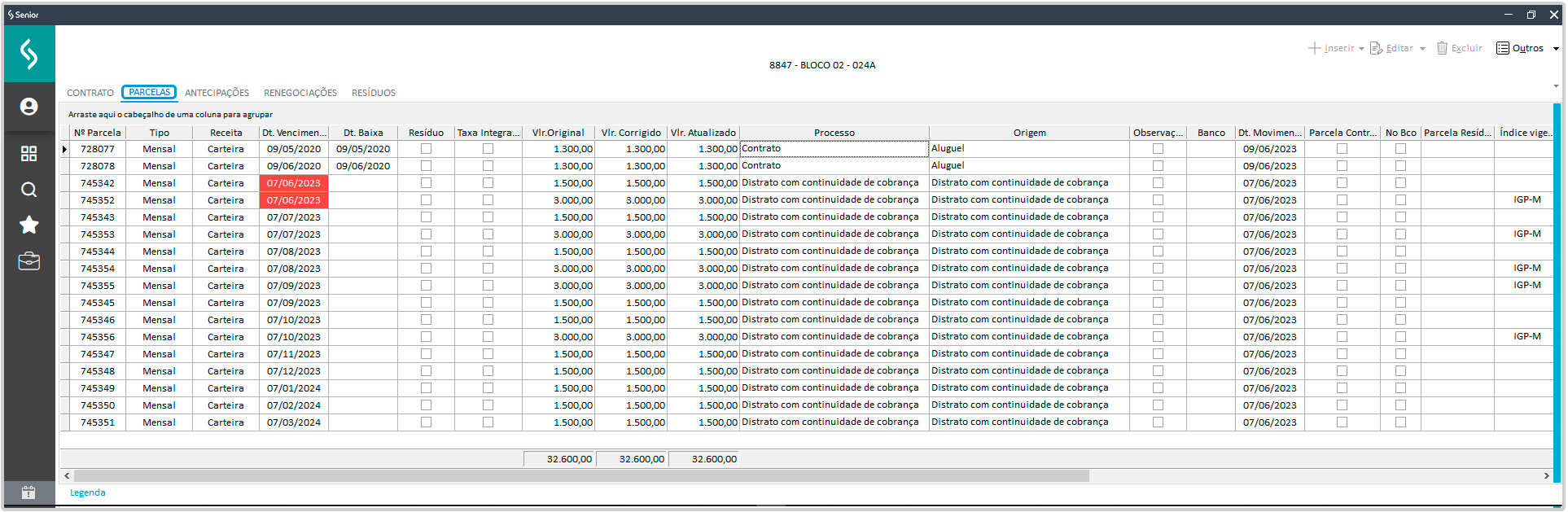Click the briefcase icon in sidebar

click(29, 261)
